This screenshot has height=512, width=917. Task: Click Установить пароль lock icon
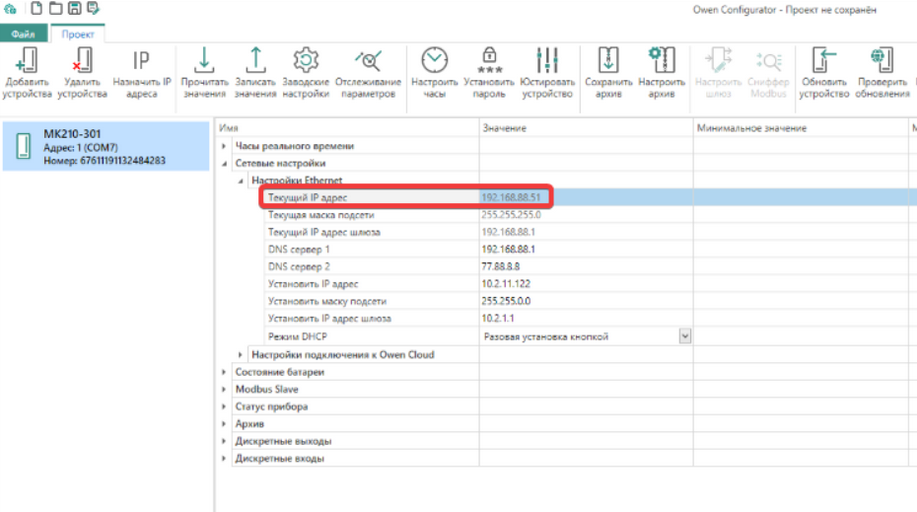pos(489,60)
